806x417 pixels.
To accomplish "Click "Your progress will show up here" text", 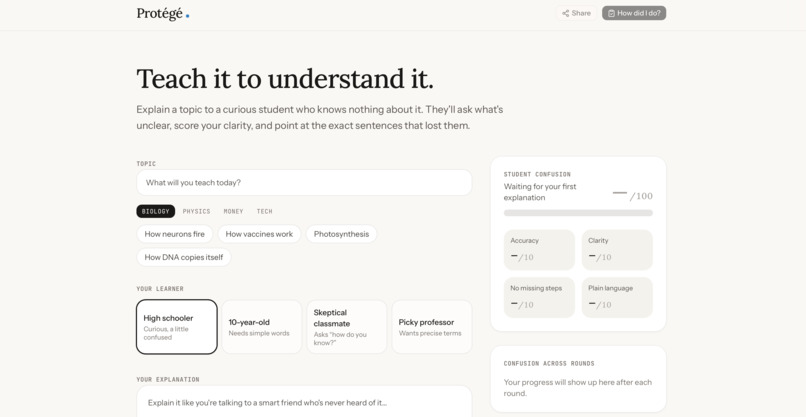I will tap(577, 388).
